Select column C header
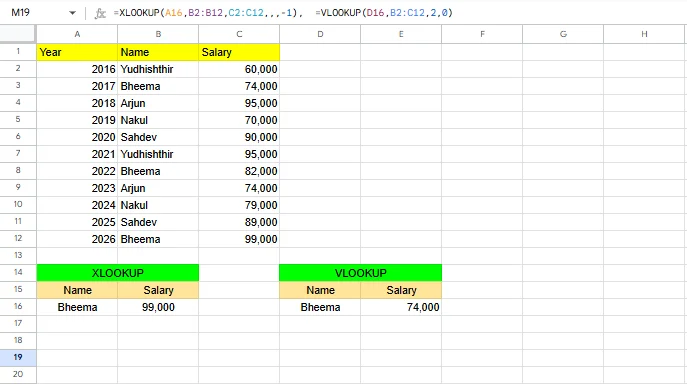687x384 pixels. coord(239,34)
